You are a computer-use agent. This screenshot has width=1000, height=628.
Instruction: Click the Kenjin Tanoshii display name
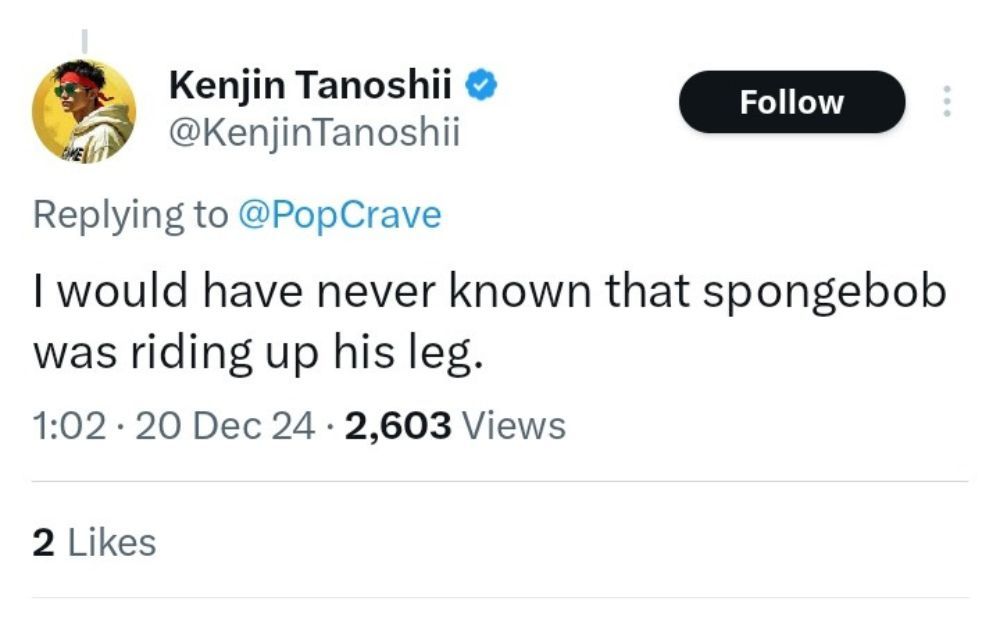click(313, 86)
